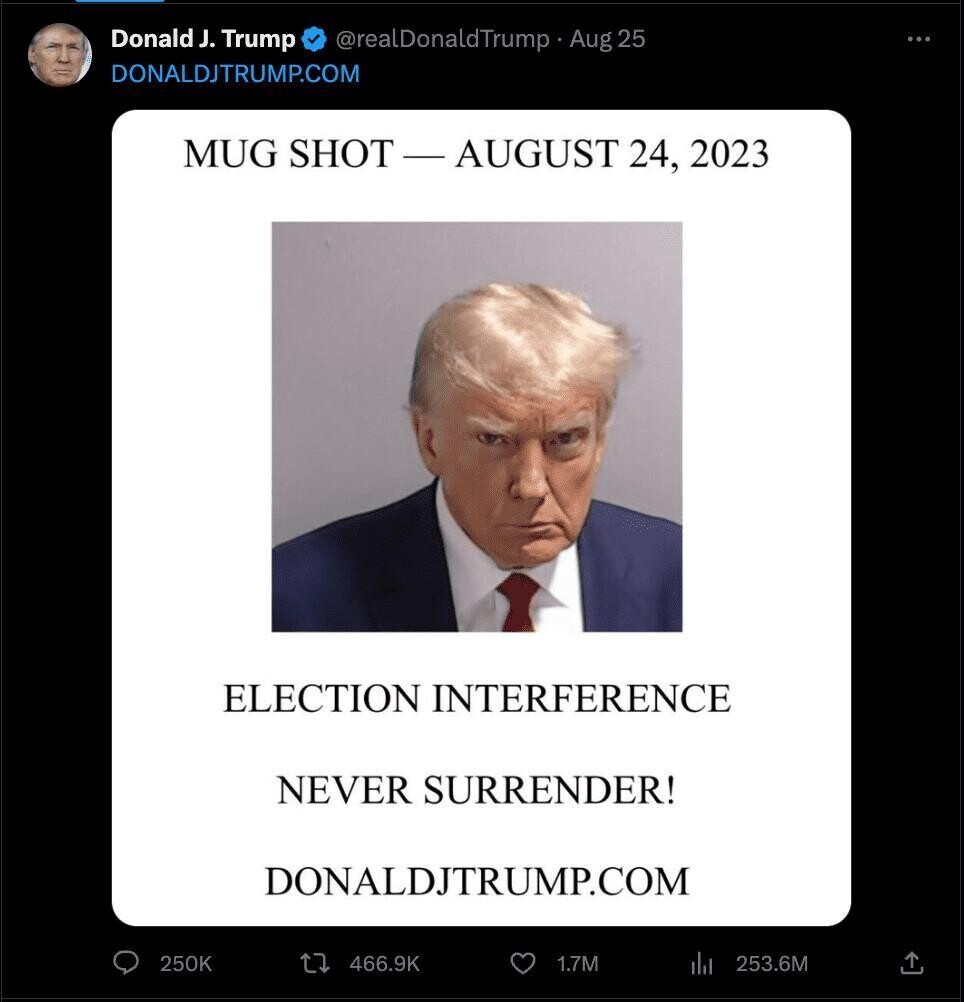Click the ELECTION INTERFERENCE line in image
The width and height of the screenshot is (964, 1002).
pyautogui.click(x=477, y=698)
